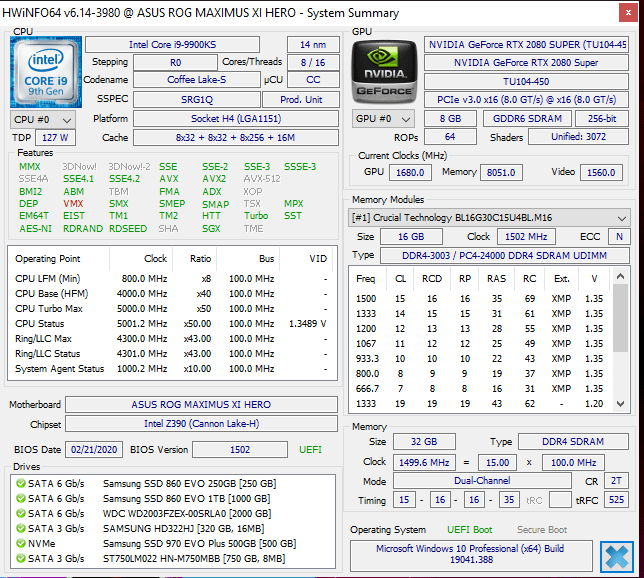Select the CPU Status row

point(172,324)
